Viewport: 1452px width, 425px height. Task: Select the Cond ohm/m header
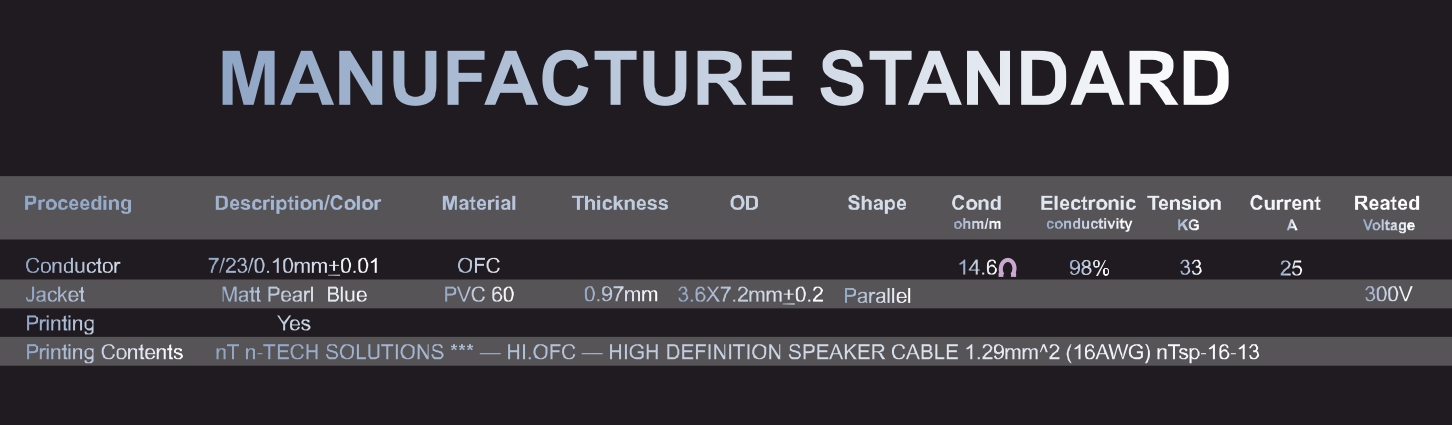[976, 212]
